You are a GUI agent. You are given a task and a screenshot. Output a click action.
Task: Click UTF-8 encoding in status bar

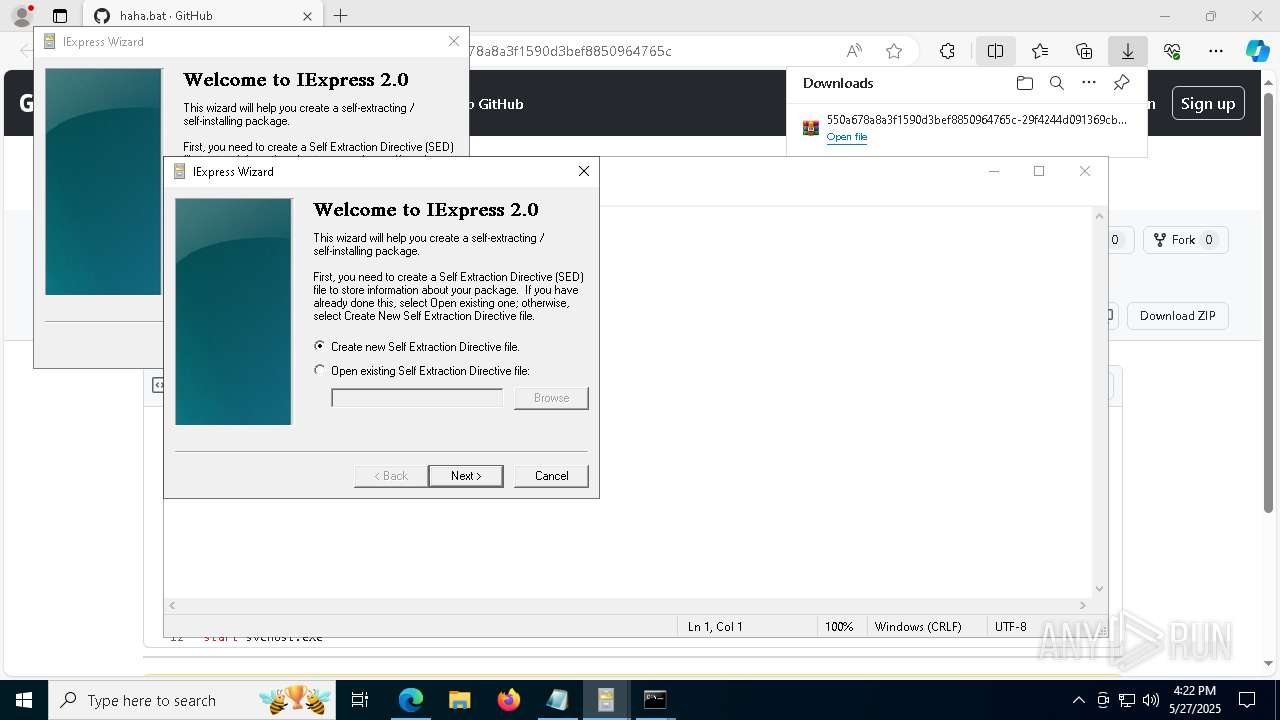click(x=1011, y=626)
